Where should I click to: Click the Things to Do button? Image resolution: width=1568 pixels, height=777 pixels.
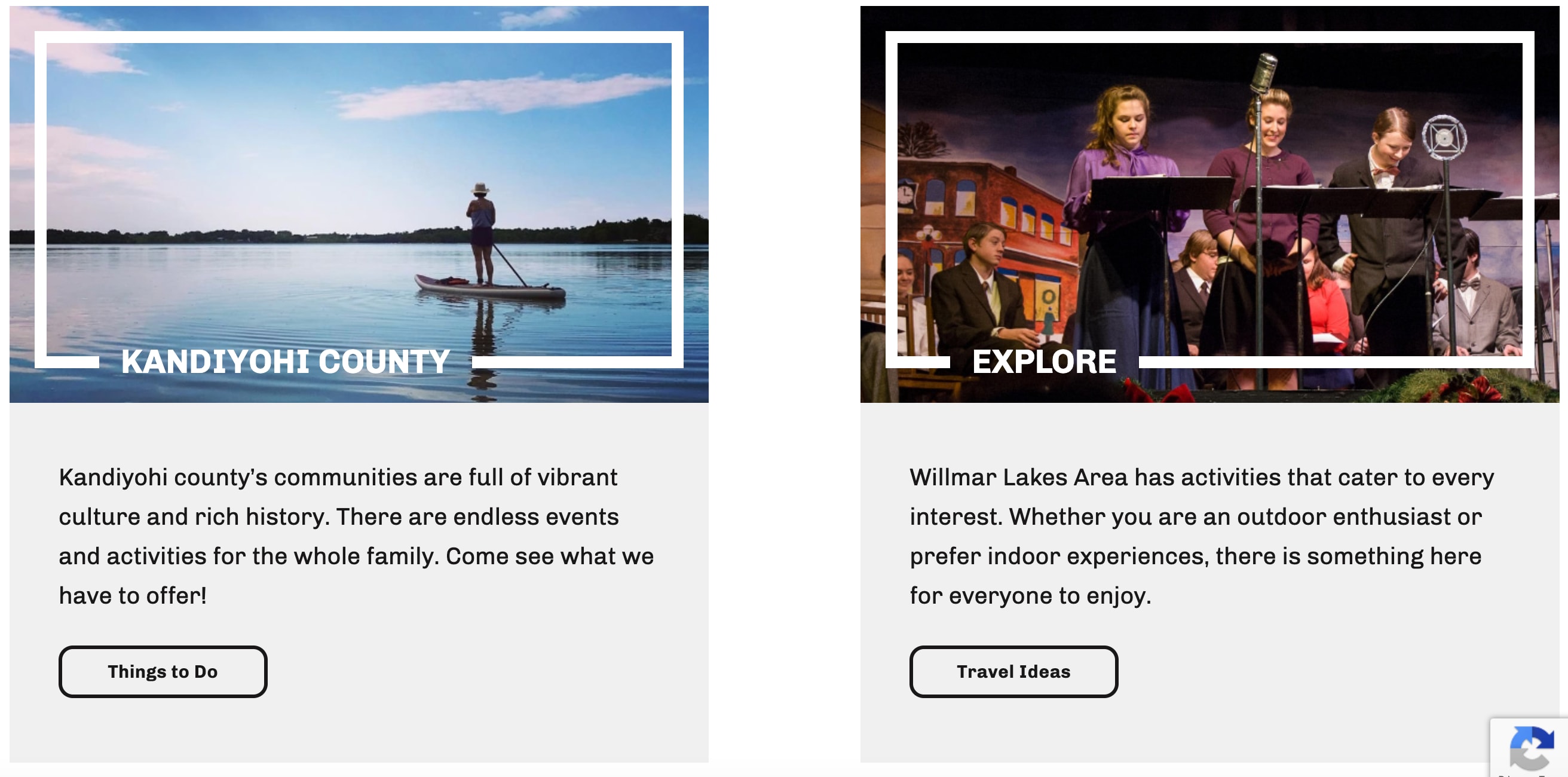[x=163, y=671]
